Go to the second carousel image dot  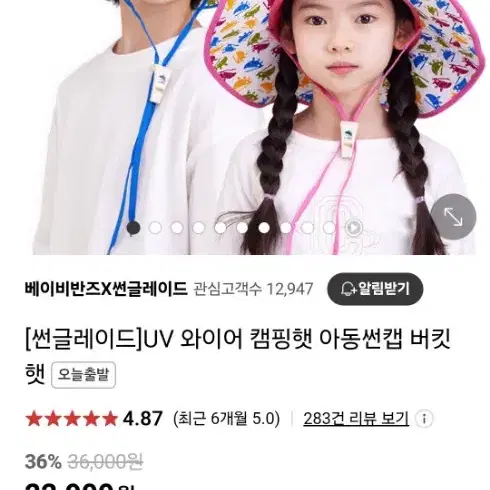[x=155, y=228]
